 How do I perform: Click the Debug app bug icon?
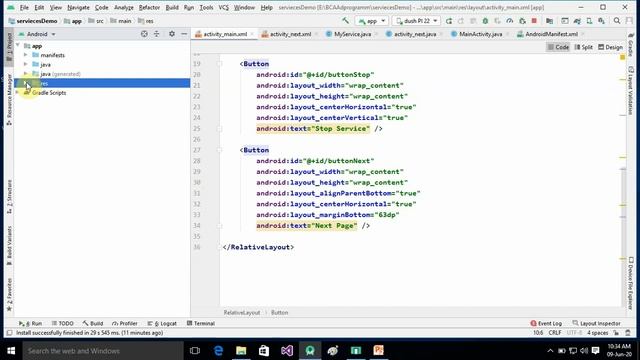point(485,21)
